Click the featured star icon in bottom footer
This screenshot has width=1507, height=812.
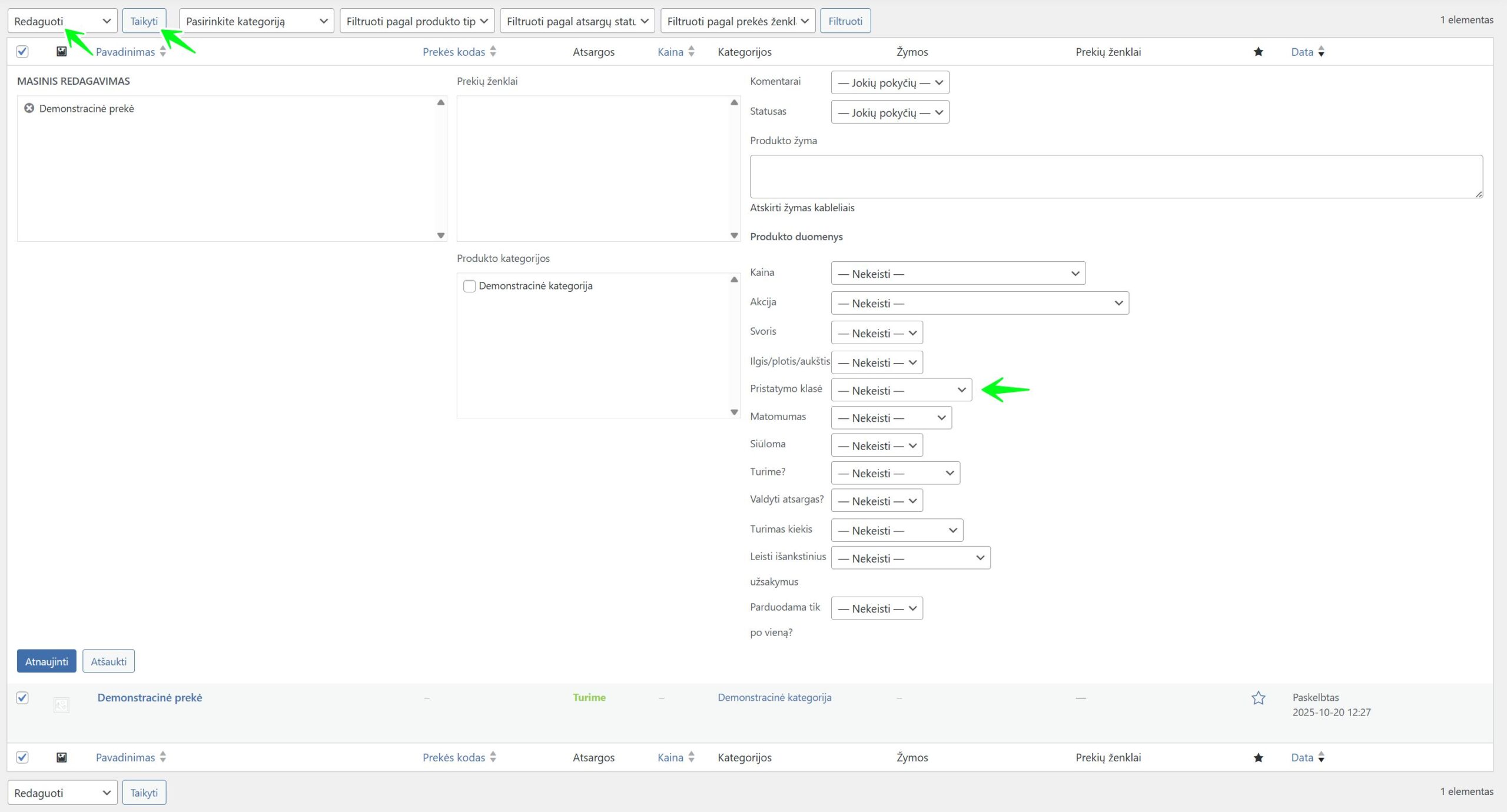pyautogui.click(x=1258, y=757)
